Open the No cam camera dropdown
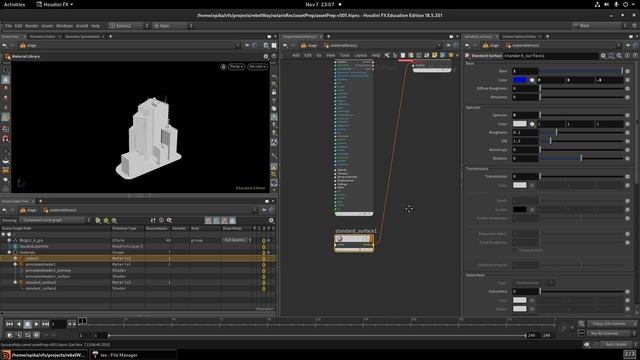 click(x=257, y=67)
